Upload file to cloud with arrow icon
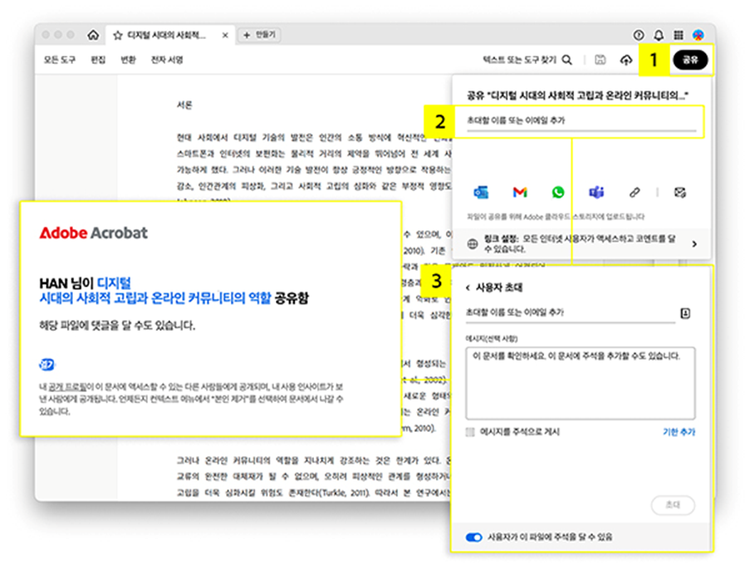This screenshot has width=750, height=565. [626, 60]
